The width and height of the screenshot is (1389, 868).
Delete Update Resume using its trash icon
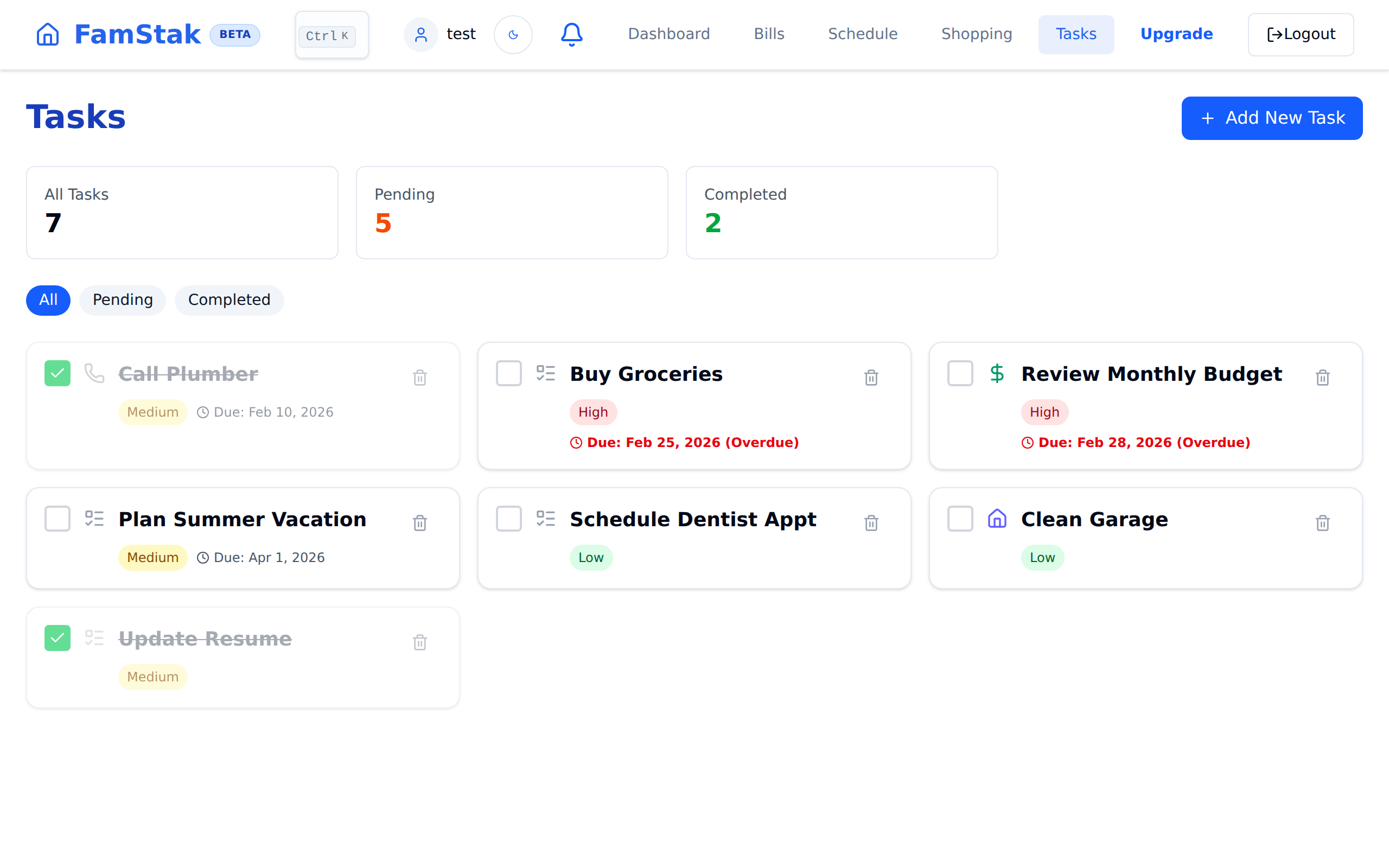coord(419,642)
